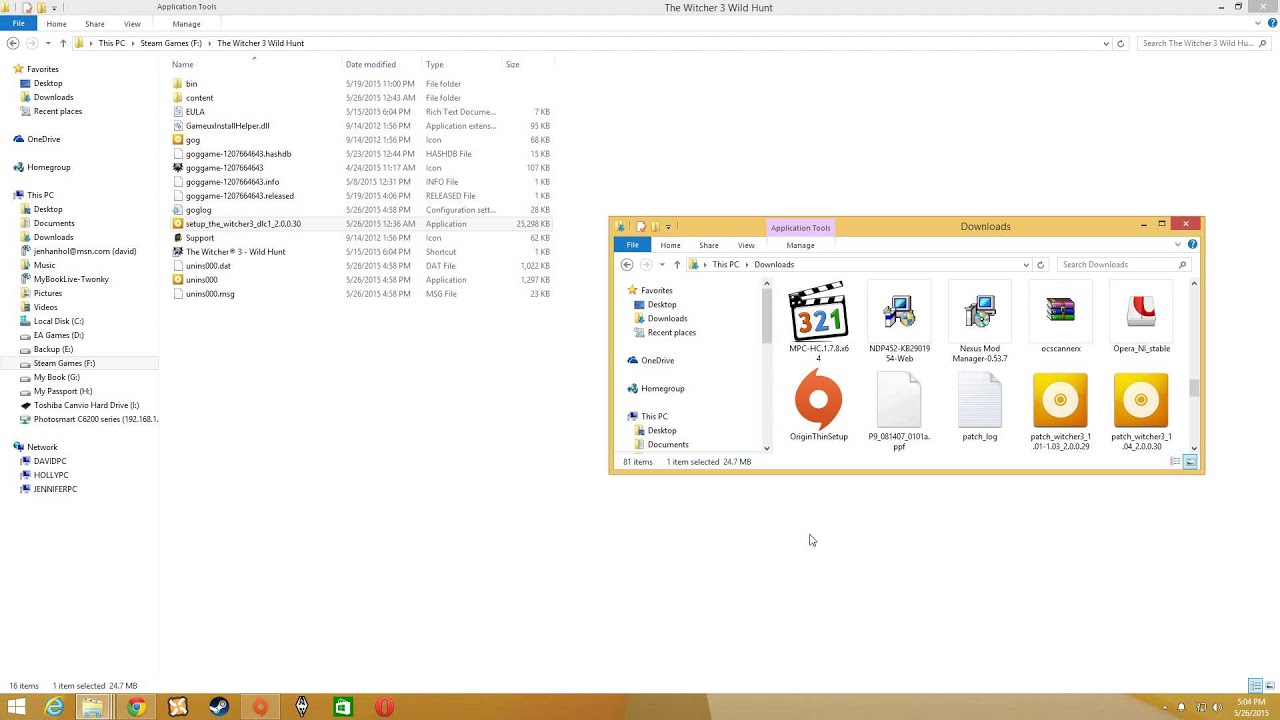
Task: Open Home tab in Witcher 3 window
Action: (56, 23)
